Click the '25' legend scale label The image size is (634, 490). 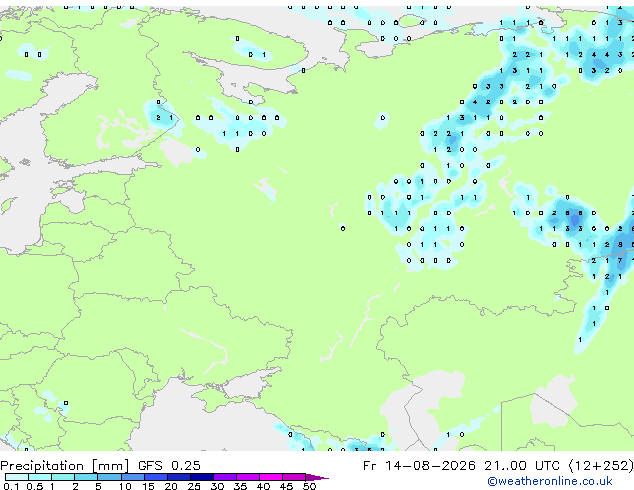pos(194,486)
